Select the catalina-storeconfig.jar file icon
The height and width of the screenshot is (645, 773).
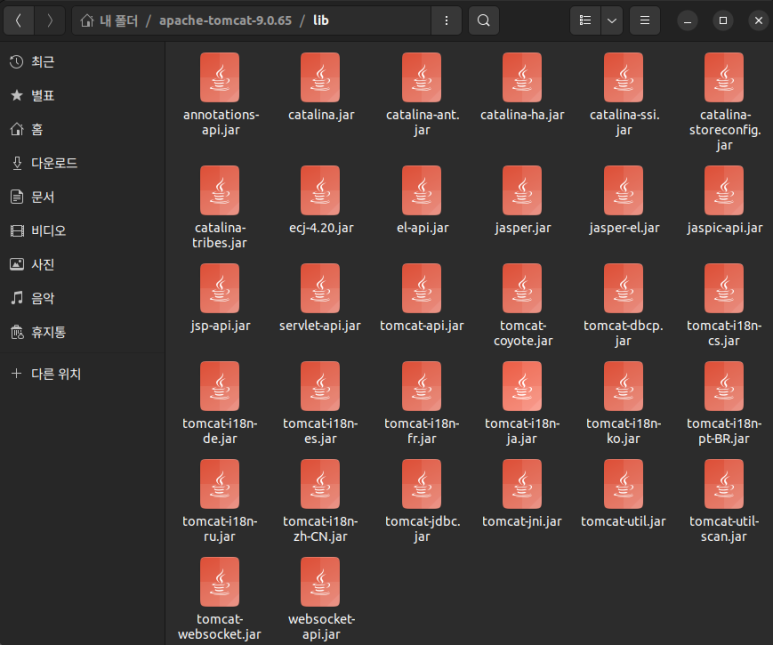click(724, 77)
